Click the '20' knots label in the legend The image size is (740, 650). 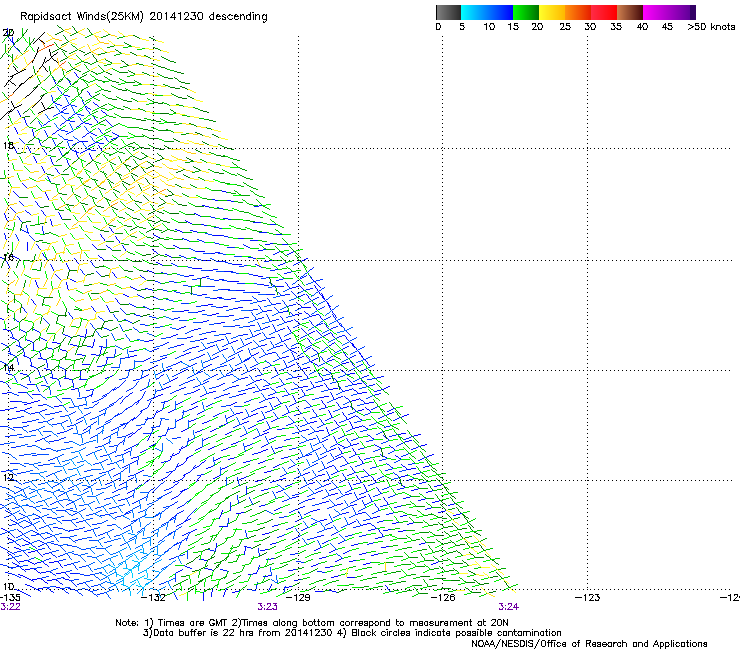537,27
